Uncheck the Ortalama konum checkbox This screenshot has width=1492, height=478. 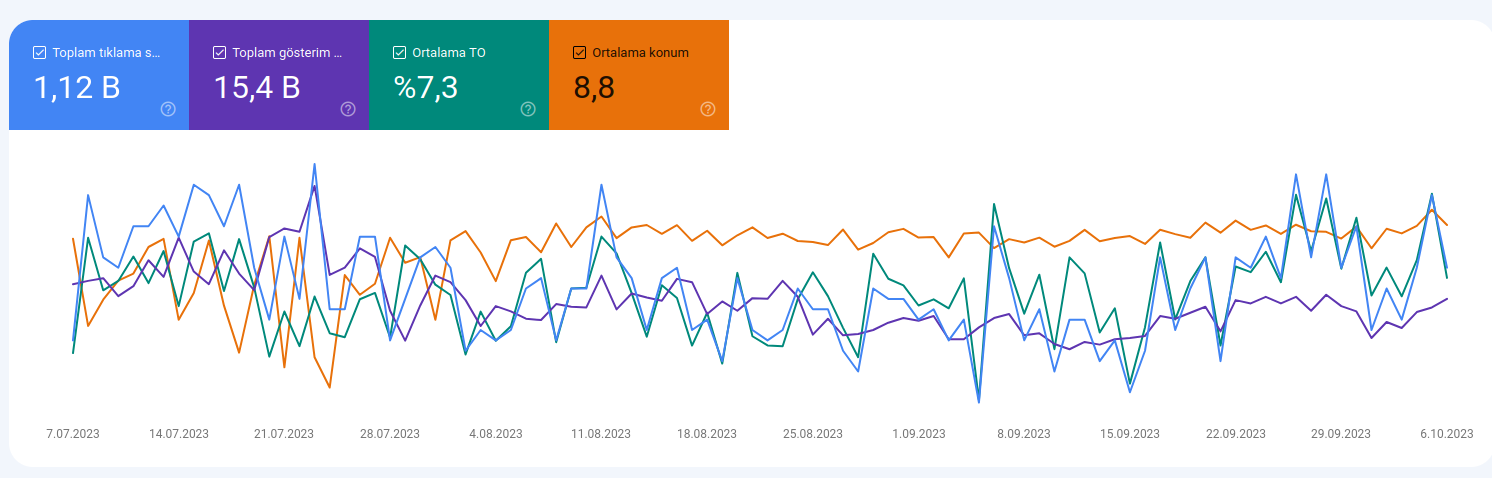[x=580, y=53]
